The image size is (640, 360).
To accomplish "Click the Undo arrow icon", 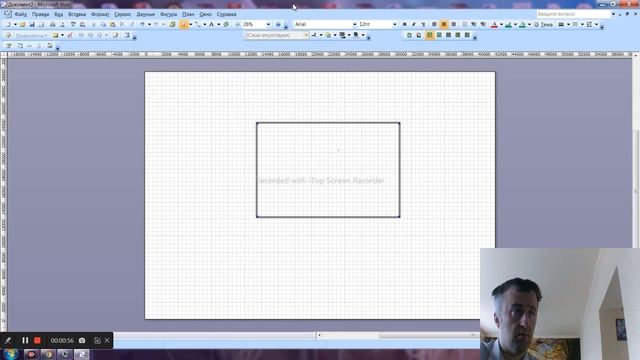I will pyautogui.click(x=142, y=24).
